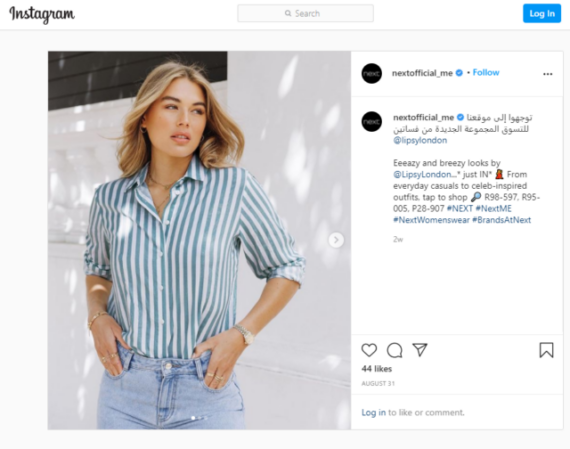Image resolution: width=570 pixels, height=449 pixels.
Task: Save post with bookmark icon
Action: click(x=546, y=350)
